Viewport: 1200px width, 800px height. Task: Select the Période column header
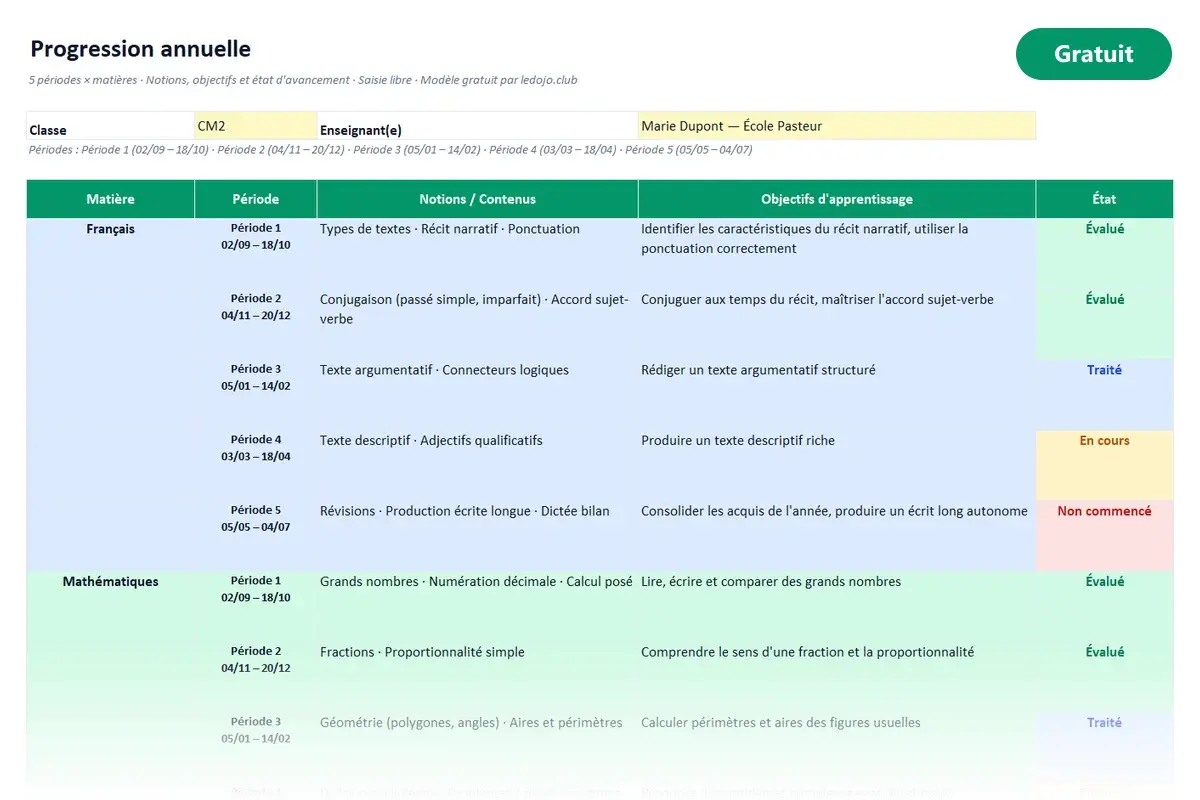(256, 199)
